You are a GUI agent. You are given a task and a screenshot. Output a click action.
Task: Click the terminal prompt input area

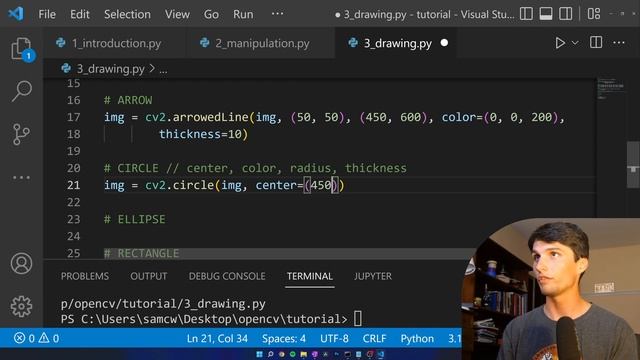pyautogui.click(x=358, y=319)
